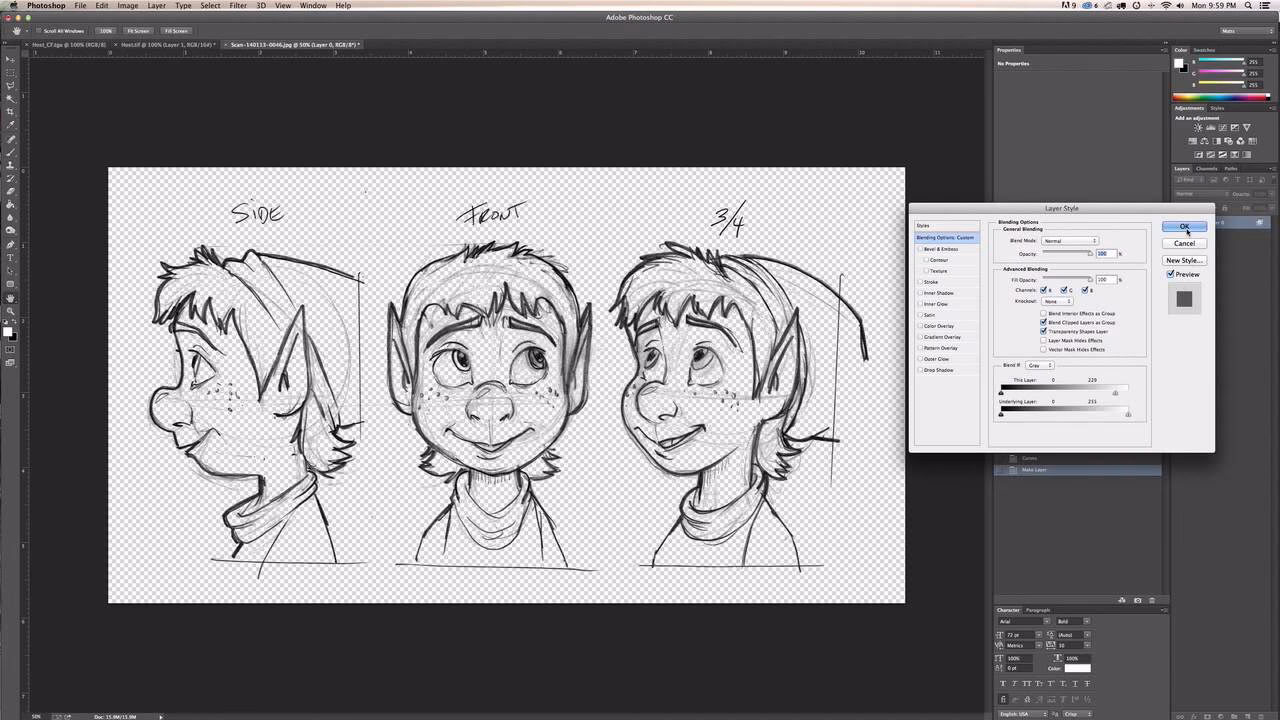The height and width of the screenshot is (720, 1280).
Task: Enable the Layer Mask Hides Effects checkbox
Action: [1043, 340]
